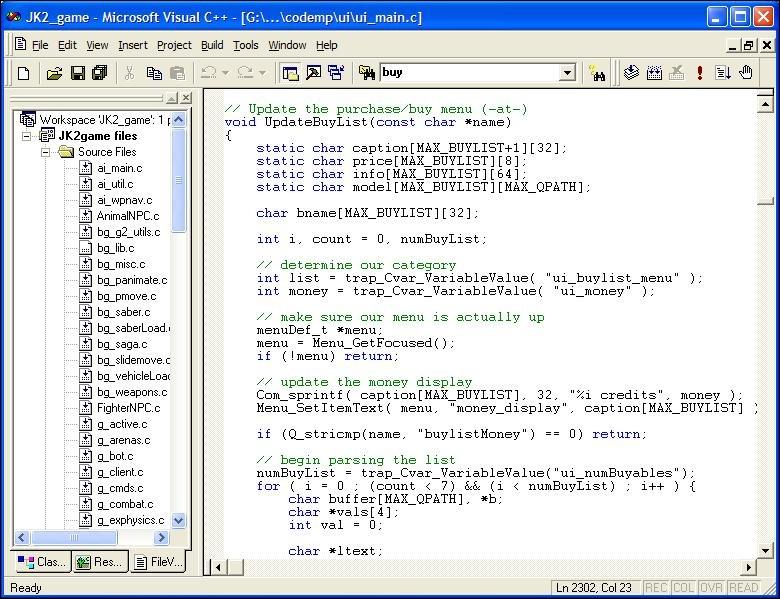This screenshot has width=780, height=599.
Task: Click the New Text File toolbar icon
Action: point(23,73)
